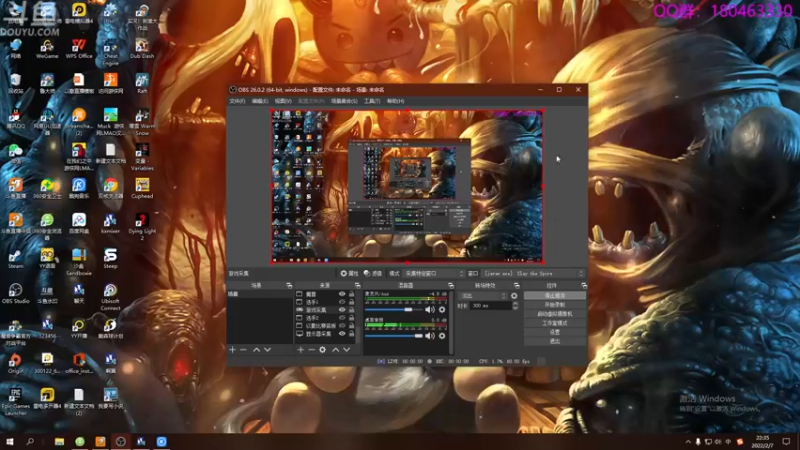Viewport: 800px width, 450px height.
Task: Remove selected source with minus icon
Action: tap(311, 349)
